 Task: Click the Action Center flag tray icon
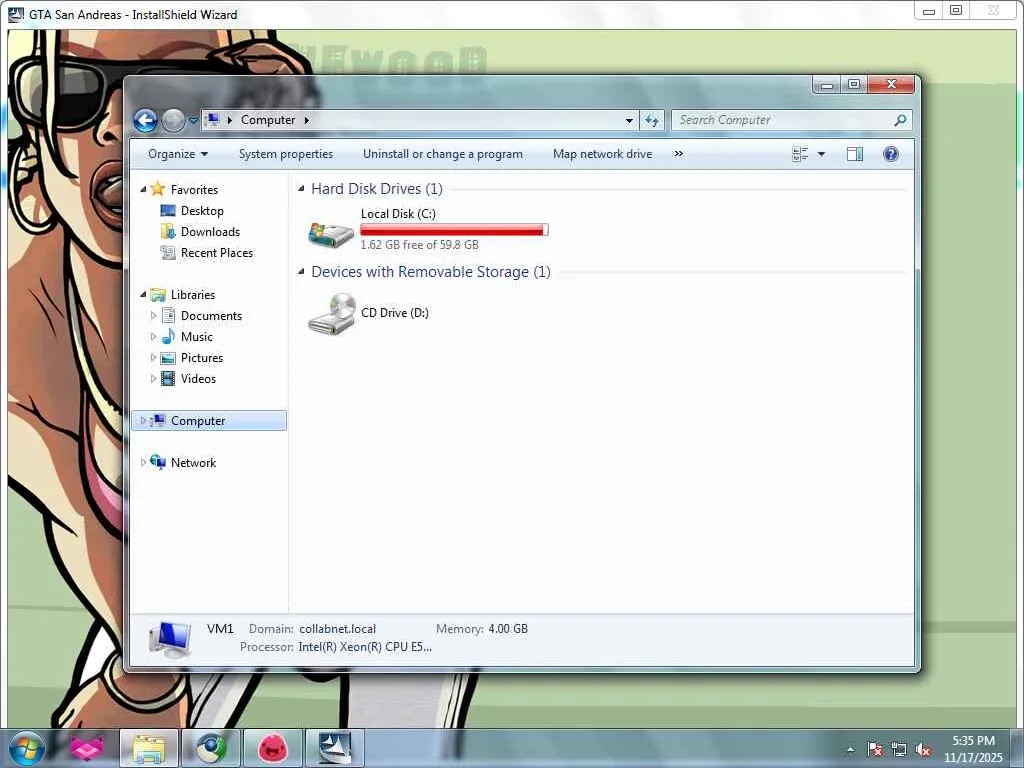click(875, 749)
